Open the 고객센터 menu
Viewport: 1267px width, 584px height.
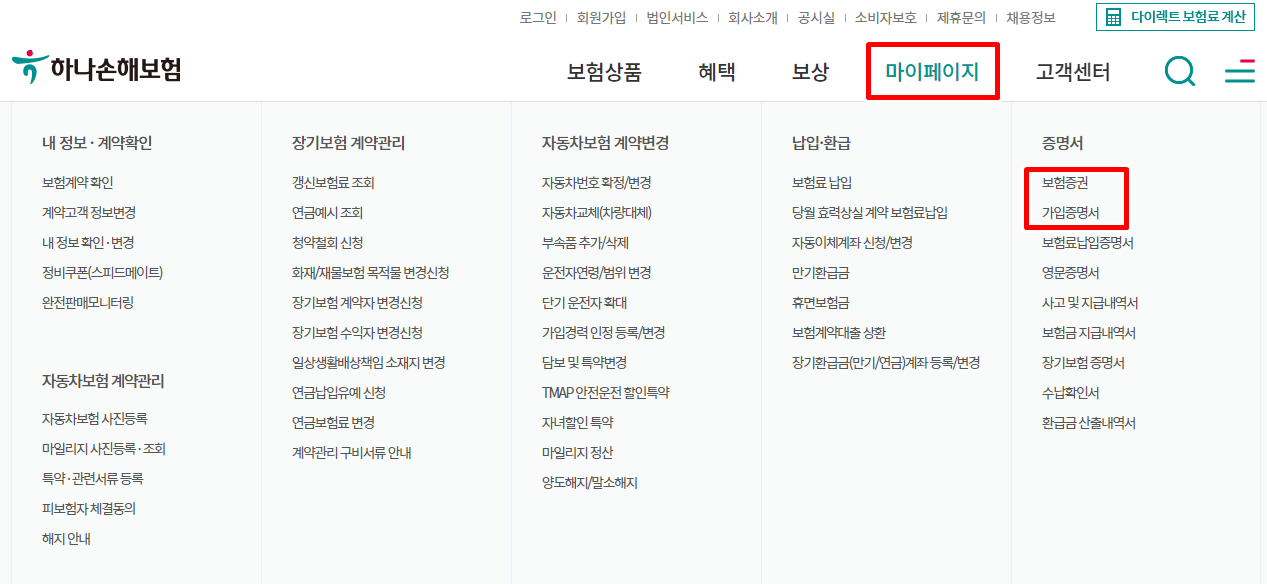point(1073,72)
